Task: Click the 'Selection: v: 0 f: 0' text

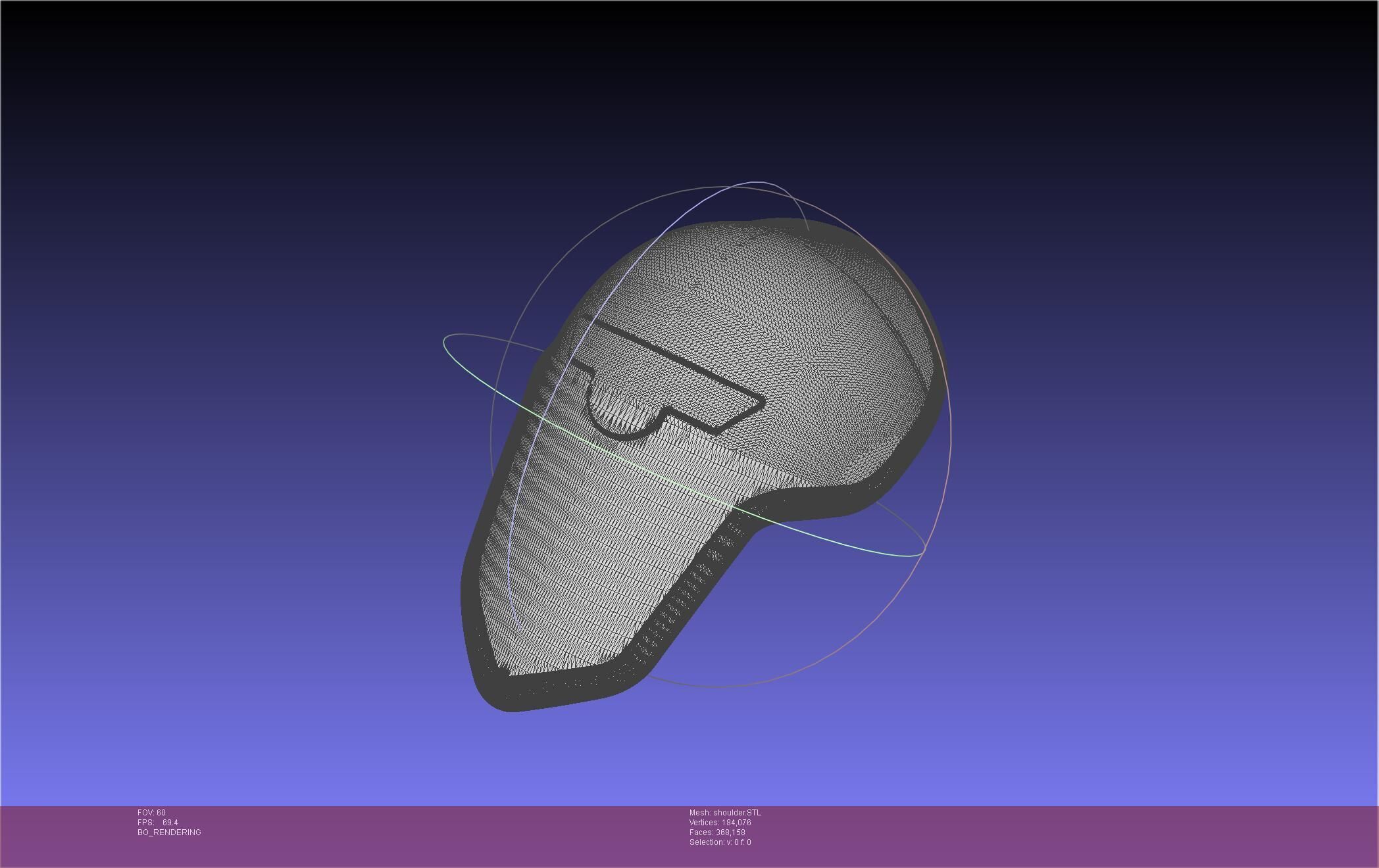Action: (720, 842)
